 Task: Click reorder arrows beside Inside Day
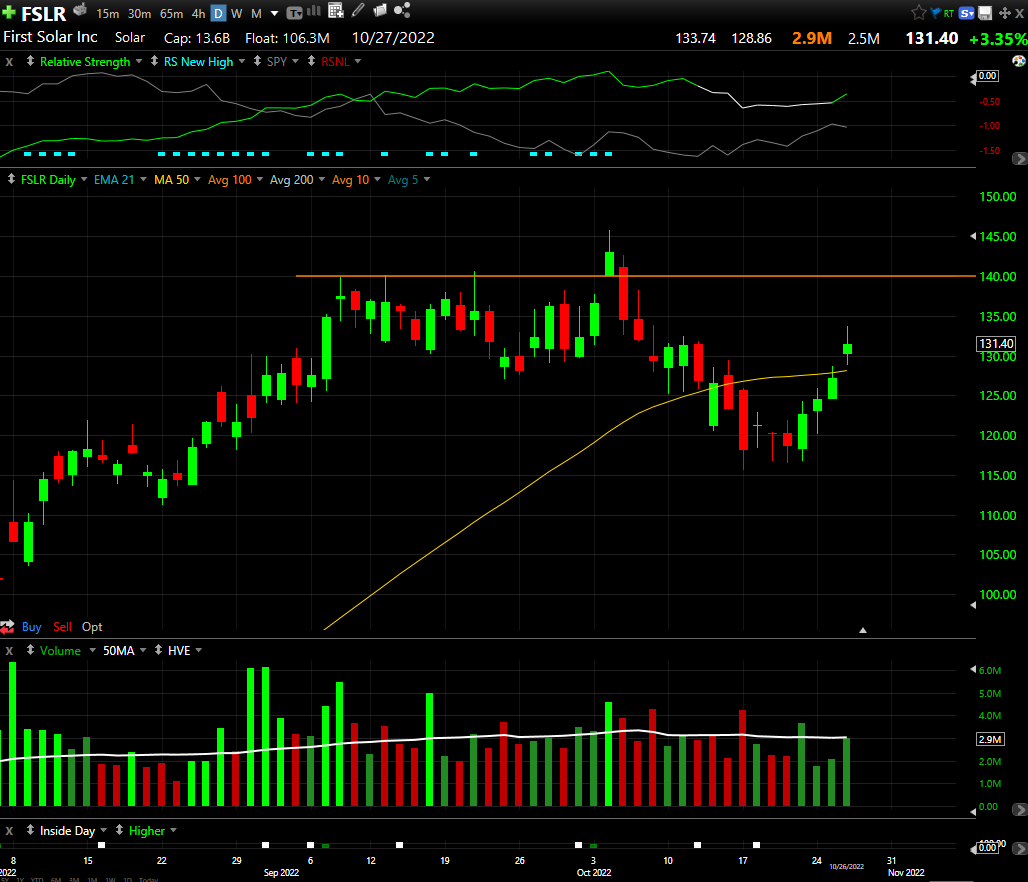click(30, 830)
